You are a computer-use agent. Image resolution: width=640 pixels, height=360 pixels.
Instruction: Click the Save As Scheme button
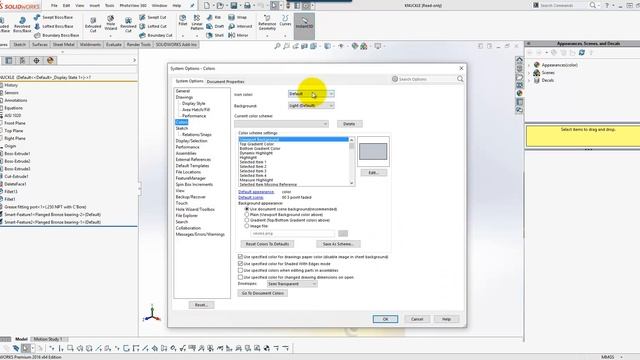(x=338, y=244)
